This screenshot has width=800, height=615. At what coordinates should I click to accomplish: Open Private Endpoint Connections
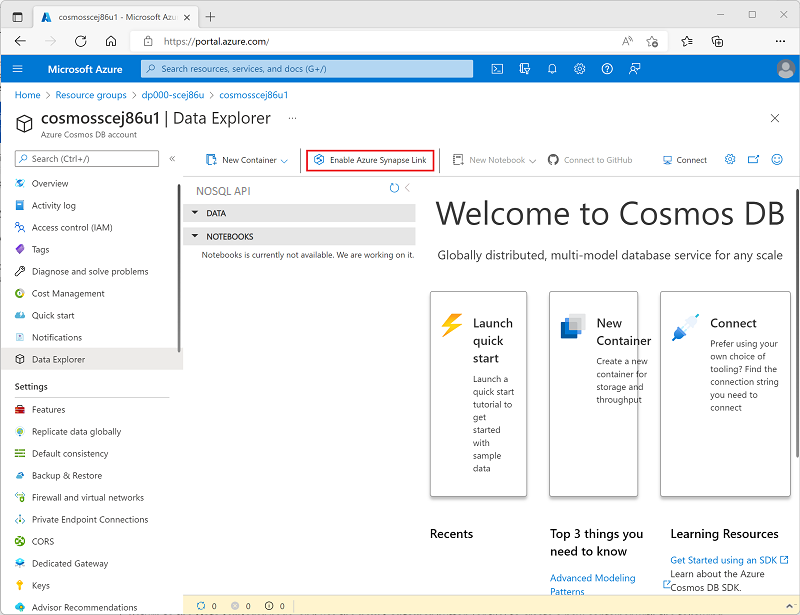pyautogui.click(x=92, y=519)
